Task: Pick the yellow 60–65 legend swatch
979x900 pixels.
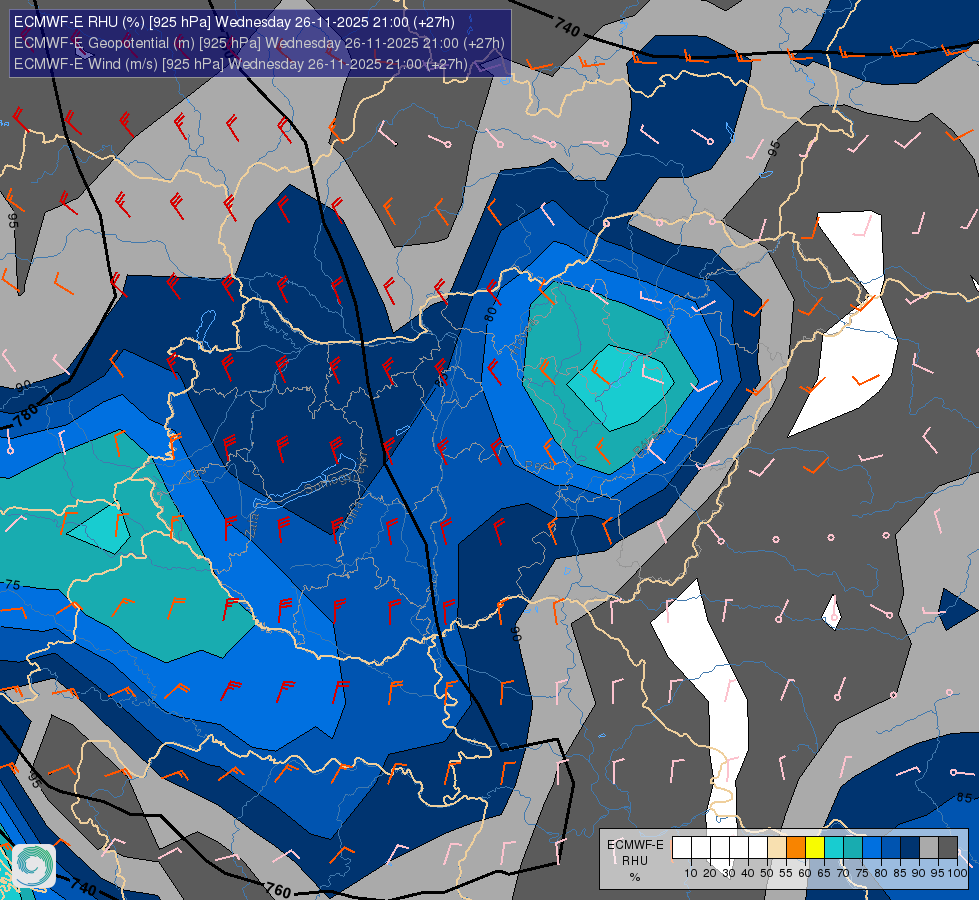Action: point(815,847)
